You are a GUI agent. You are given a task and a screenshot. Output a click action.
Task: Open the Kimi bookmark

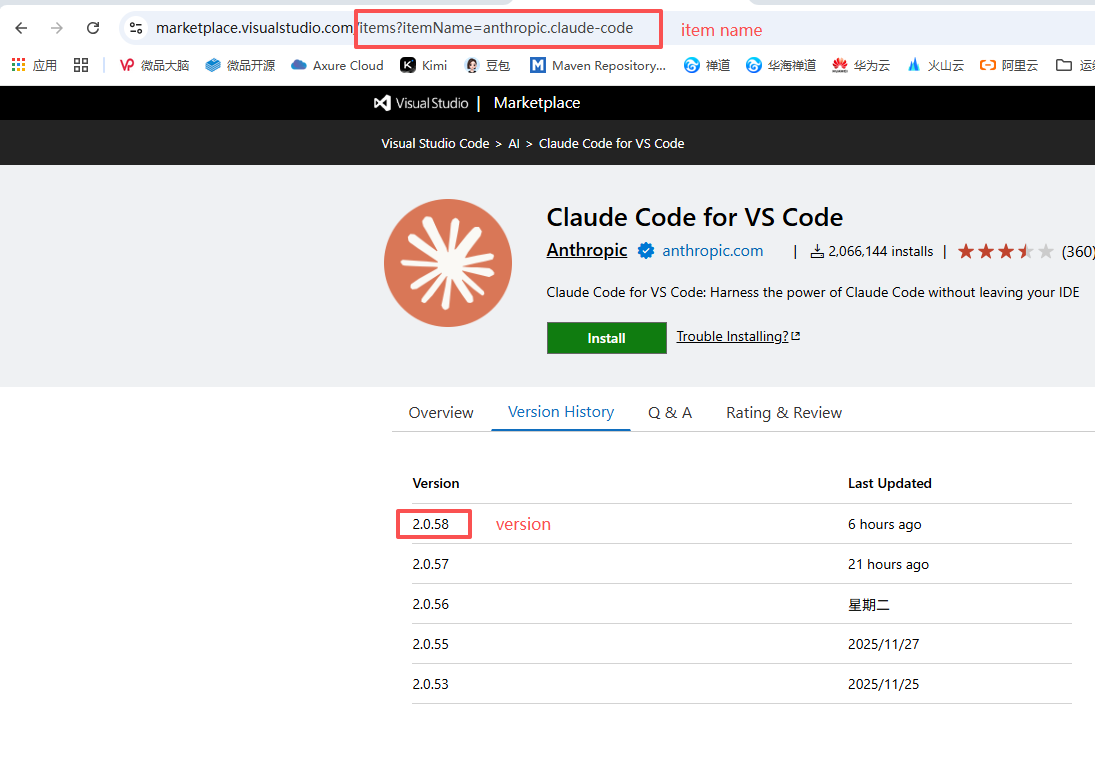(x=423, y=65)
